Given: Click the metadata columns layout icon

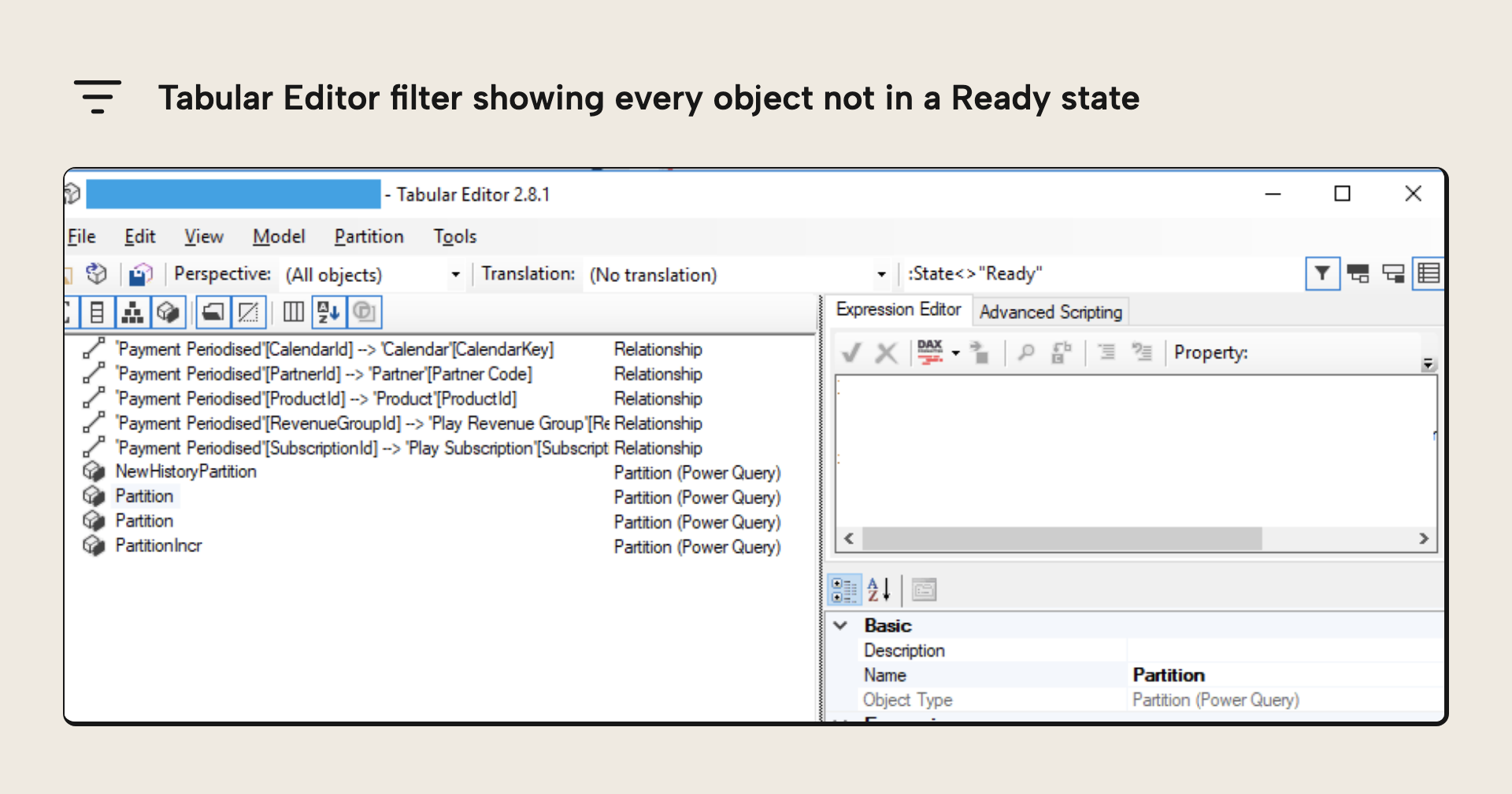Looking at the screenshot, I should [293, 313].
